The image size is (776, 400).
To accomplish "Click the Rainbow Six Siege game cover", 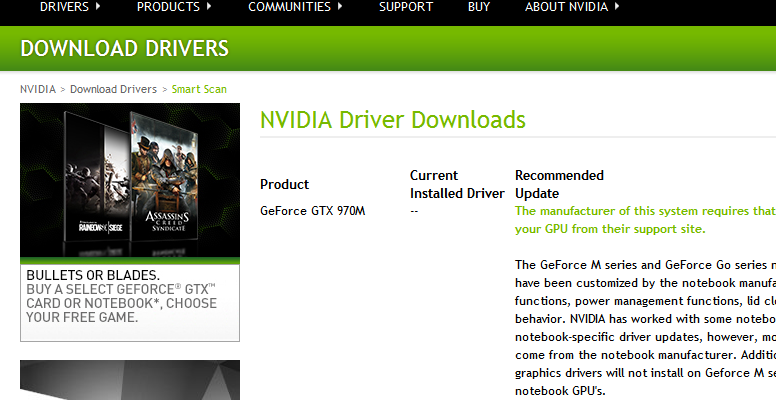I will [97, 177].
